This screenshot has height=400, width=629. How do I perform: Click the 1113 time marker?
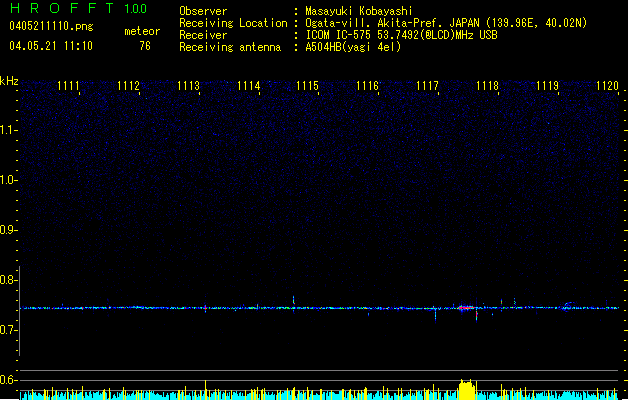(x=188, y=86)
